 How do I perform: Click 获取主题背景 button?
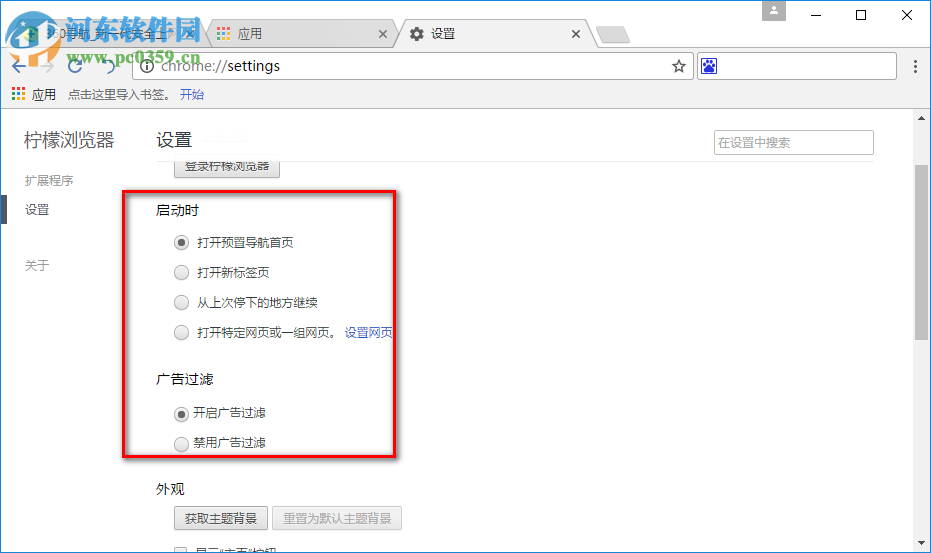tap(221, 519)
